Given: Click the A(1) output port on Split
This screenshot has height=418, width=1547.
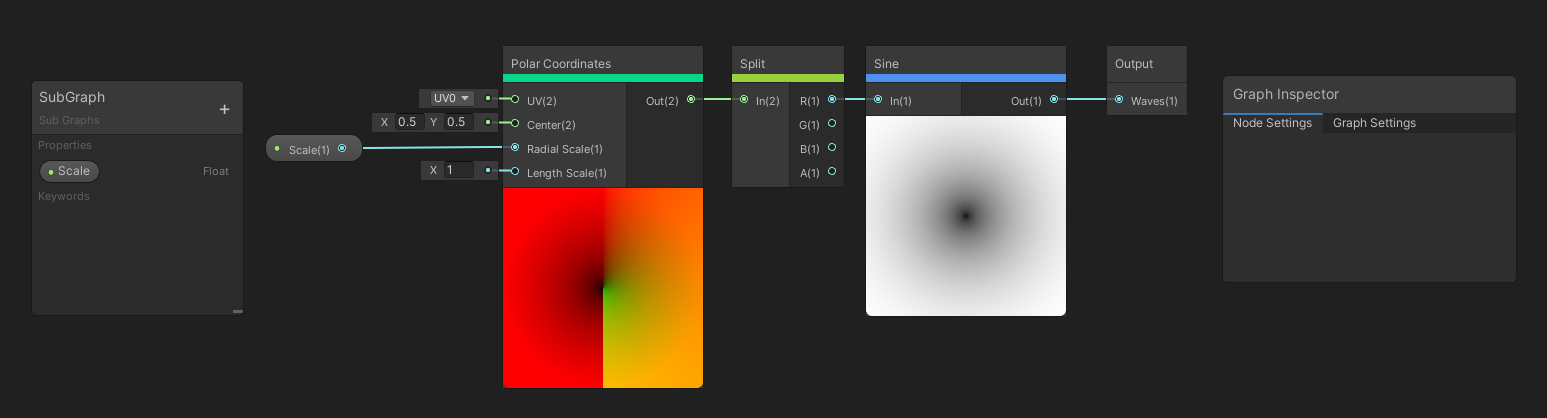Looking at the screenshot, I should (x=832, y=172).
